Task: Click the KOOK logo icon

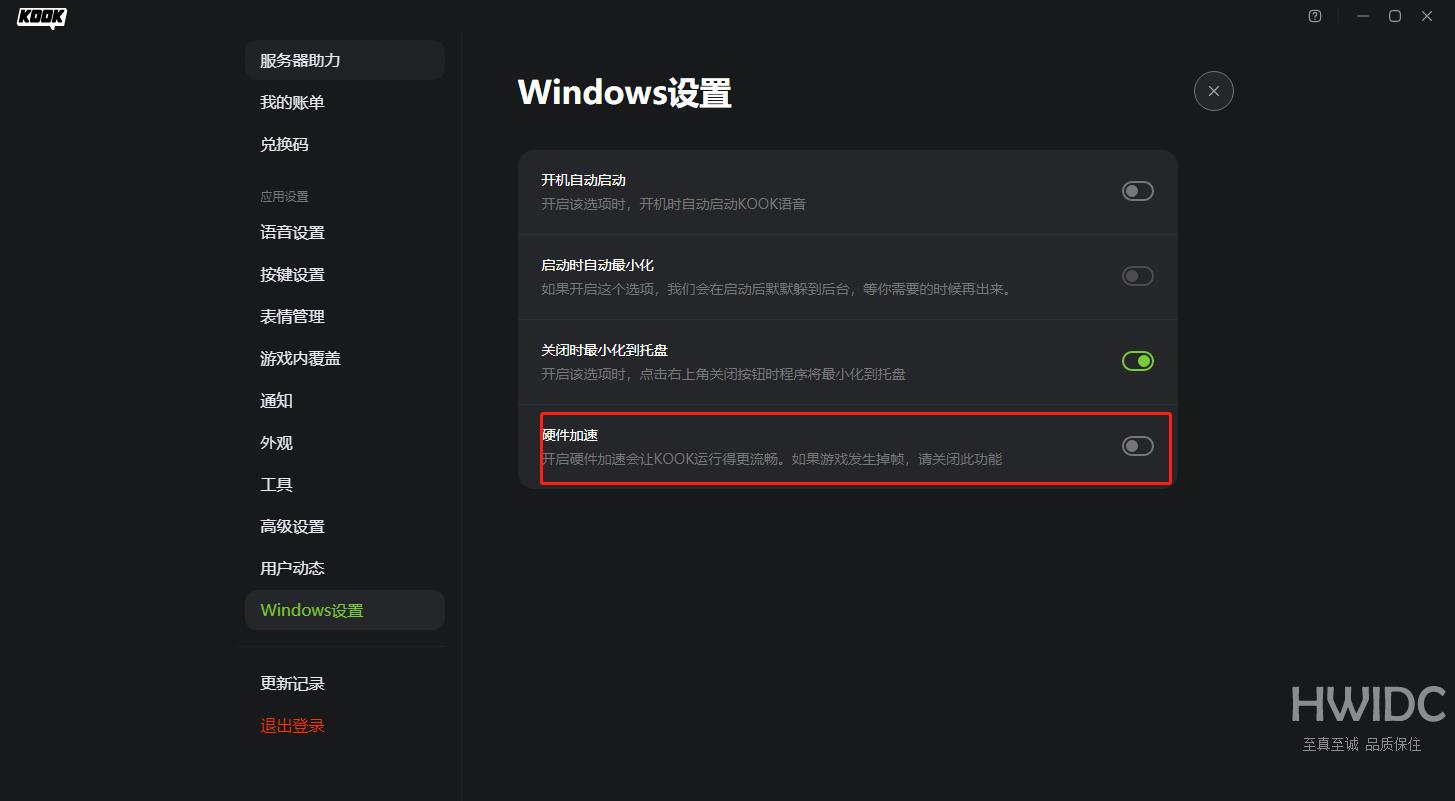Action: click(x=42, y=17)
